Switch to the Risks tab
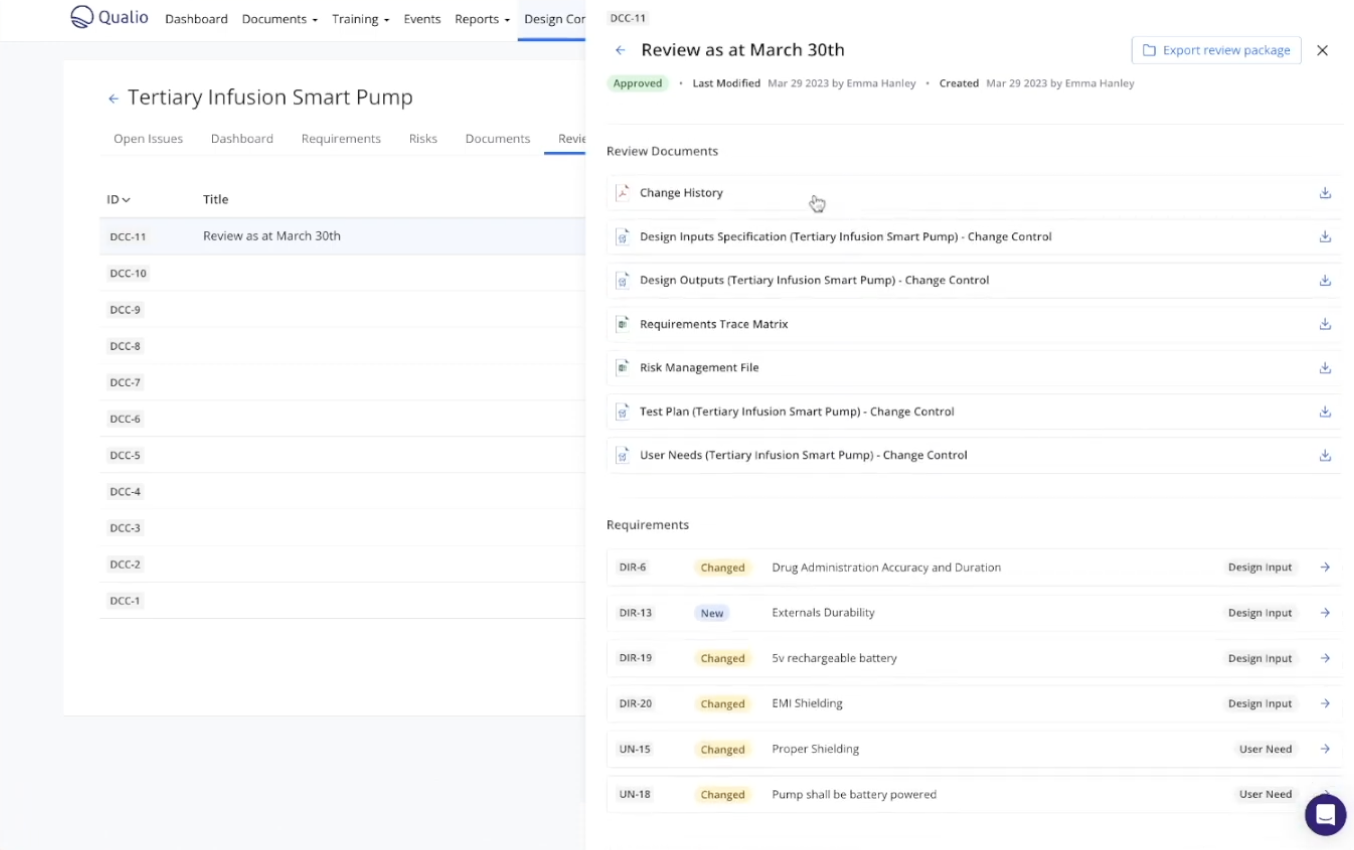This screenshot has width=1354, height=850. pyautogui.click(x=423, y=139)
